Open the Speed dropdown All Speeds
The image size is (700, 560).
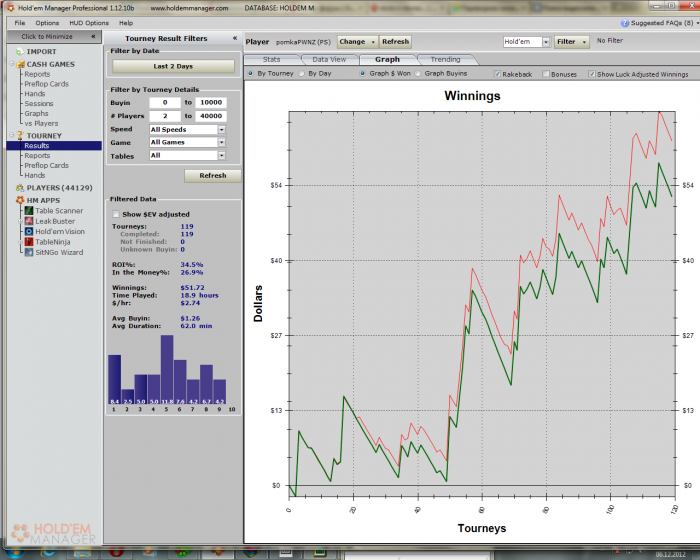click(x=188, y=130)
